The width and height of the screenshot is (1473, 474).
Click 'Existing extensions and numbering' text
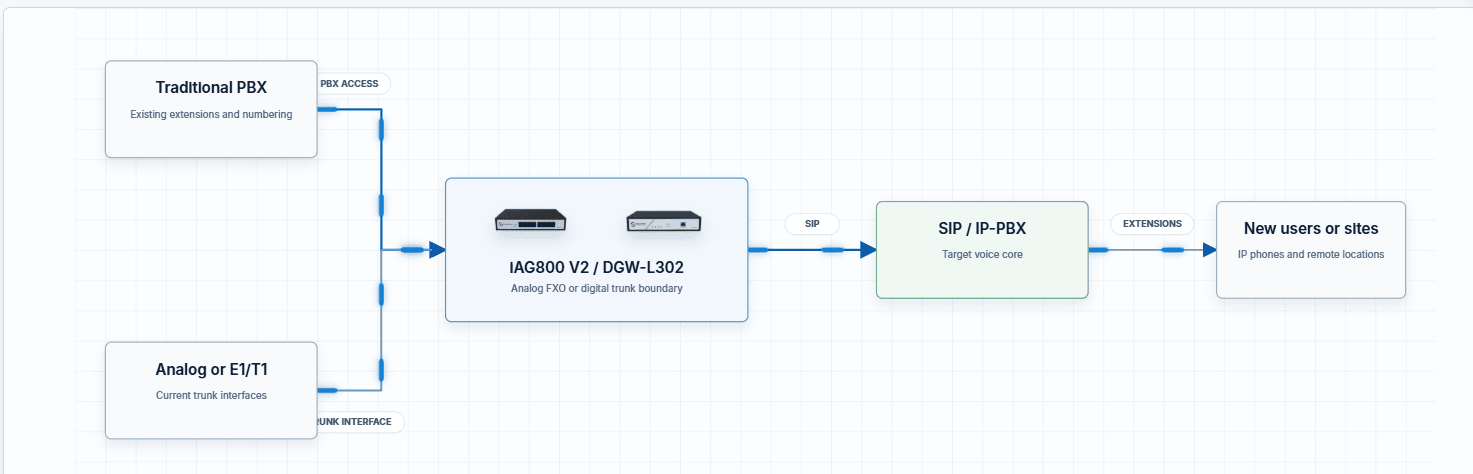211,114
